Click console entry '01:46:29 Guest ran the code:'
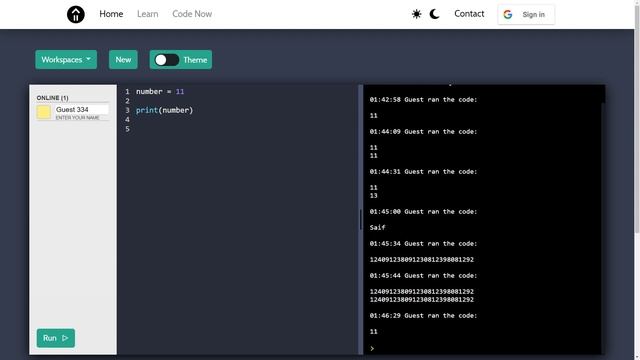The height and width of the screenshot is (360, 640). click(x=423, y=316)
